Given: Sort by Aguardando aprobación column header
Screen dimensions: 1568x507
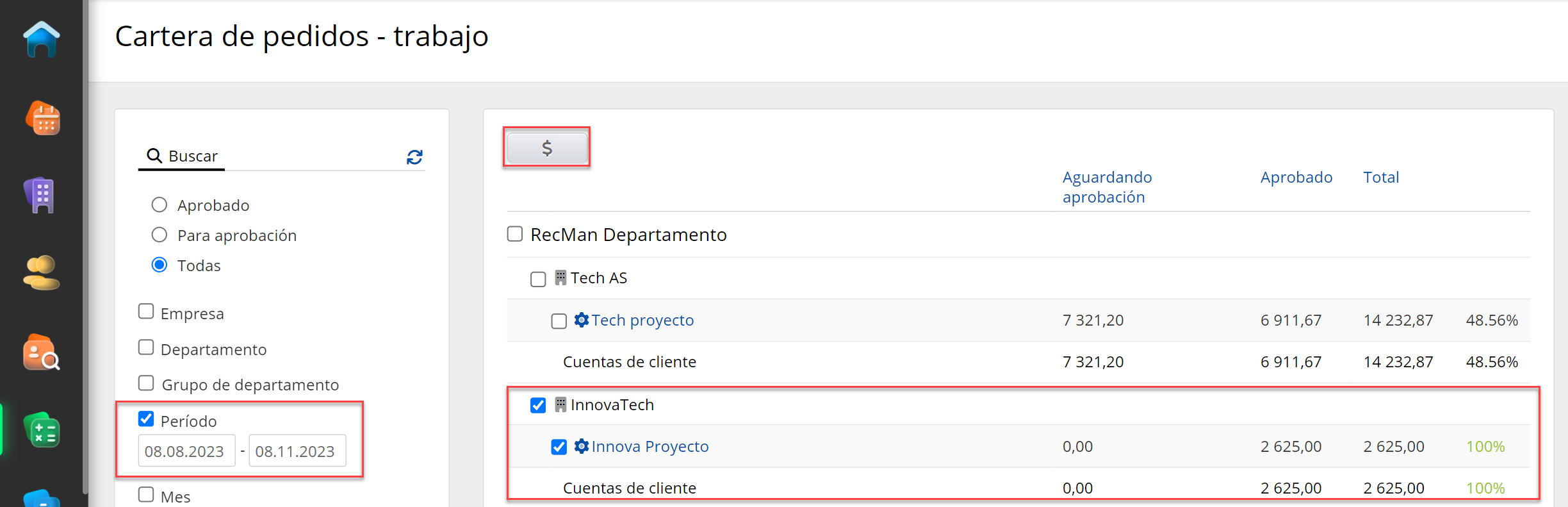Looking at the screenshot, I should coord(1106,187).
